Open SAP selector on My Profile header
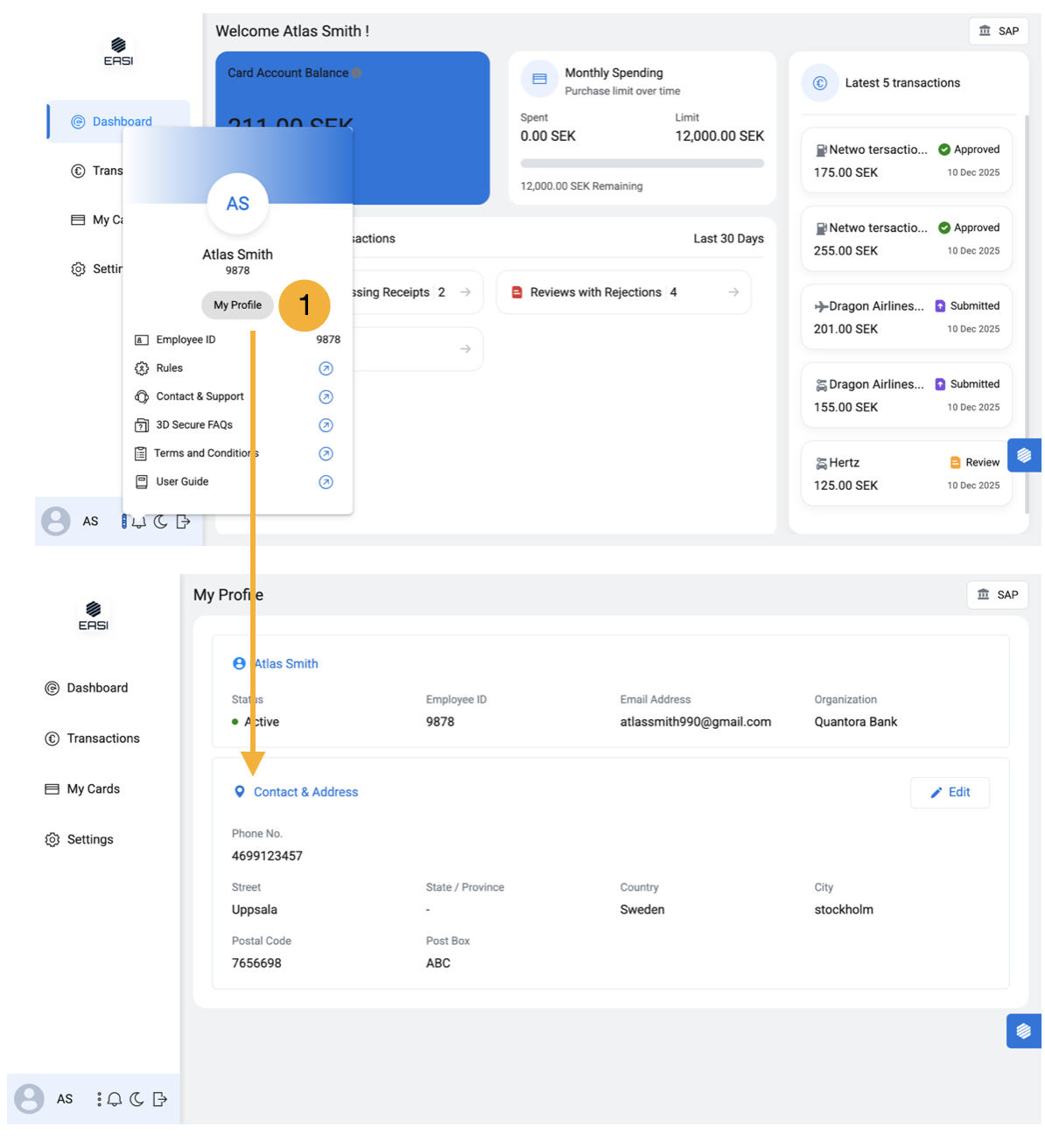 [997, 595]
